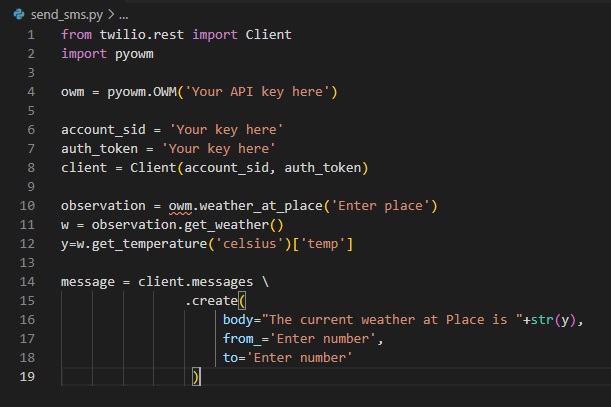Click 'from_' parameter on line 17
The width and height of the screenshot is (611, 407).
[x=242, y=339]
